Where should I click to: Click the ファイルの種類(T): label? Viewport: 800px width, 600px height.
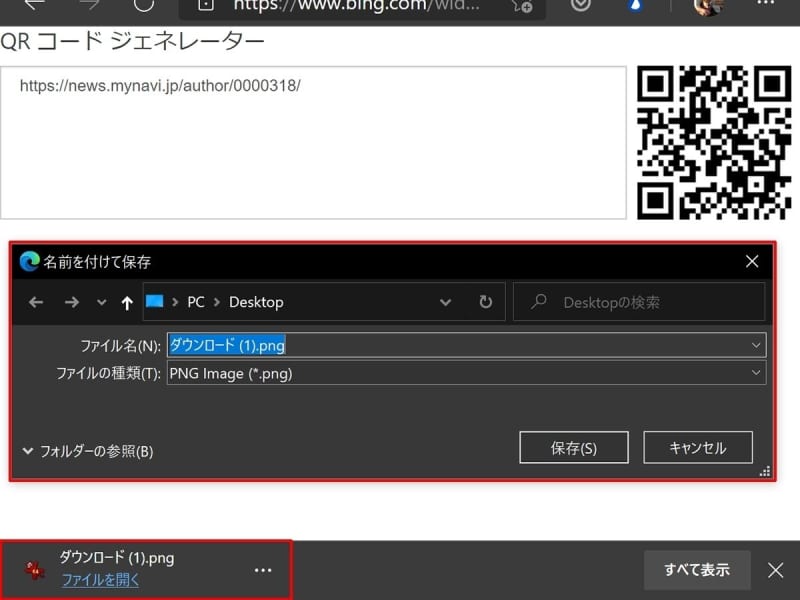click(108, 373)
